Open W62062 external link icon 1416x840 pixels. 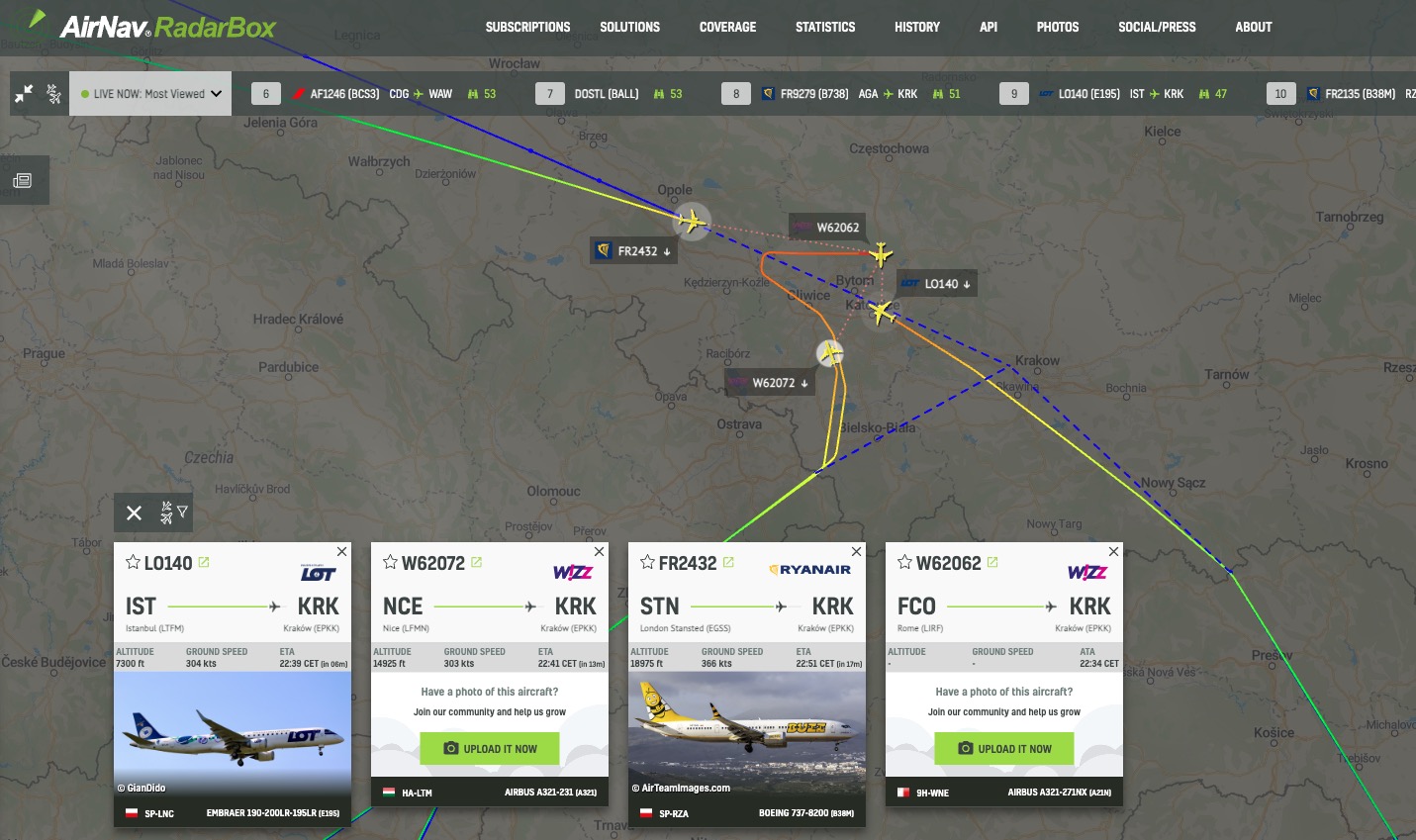click(992, 562)
